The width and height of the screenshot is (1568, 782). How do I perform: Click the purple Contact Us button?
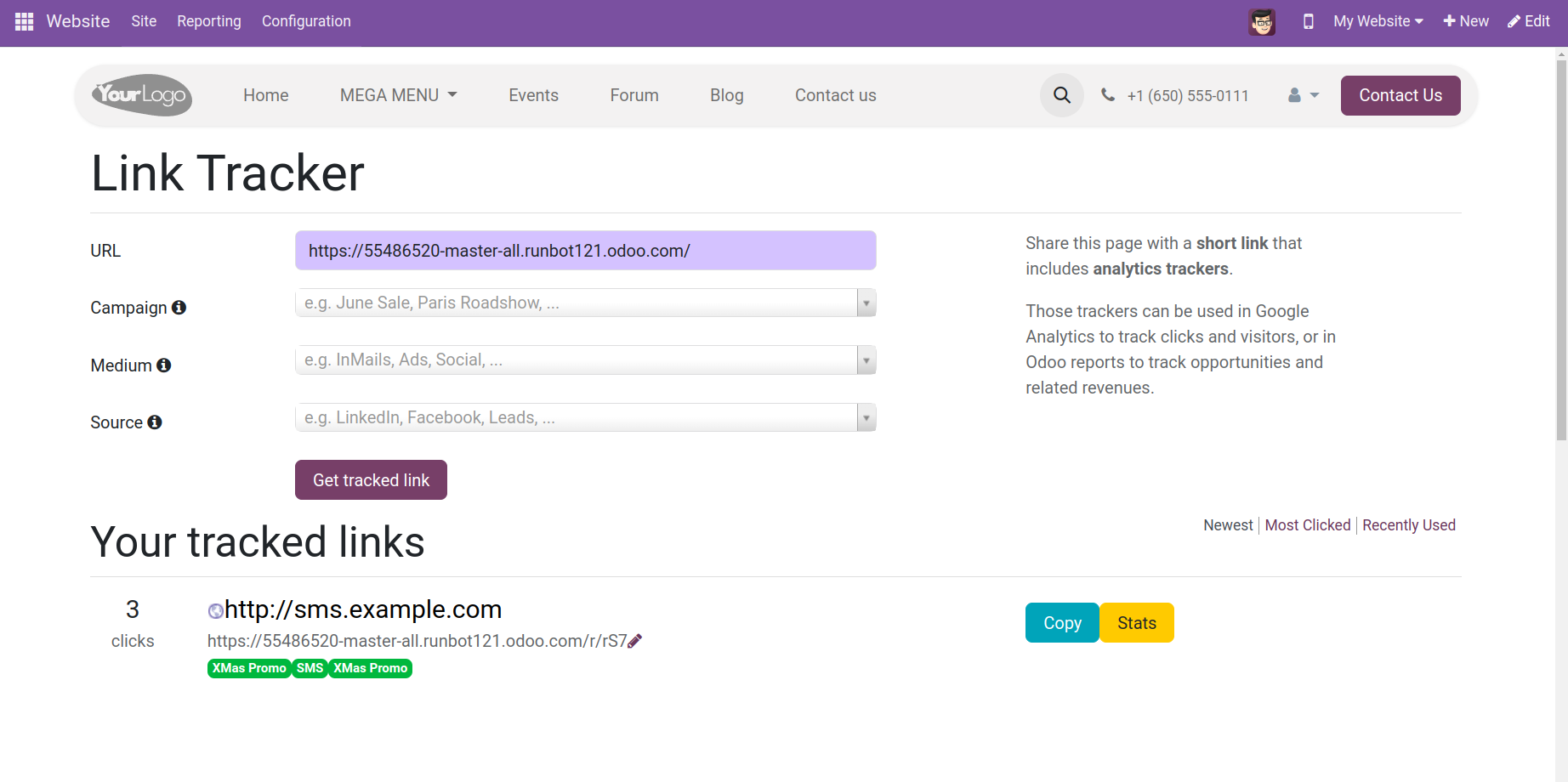pyautogui.click(x=1400, y=95)
